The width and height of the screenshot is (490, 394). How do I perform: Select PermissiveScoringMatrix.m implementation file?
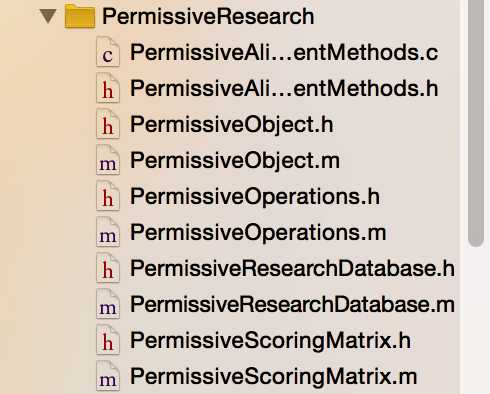point(274,377)
